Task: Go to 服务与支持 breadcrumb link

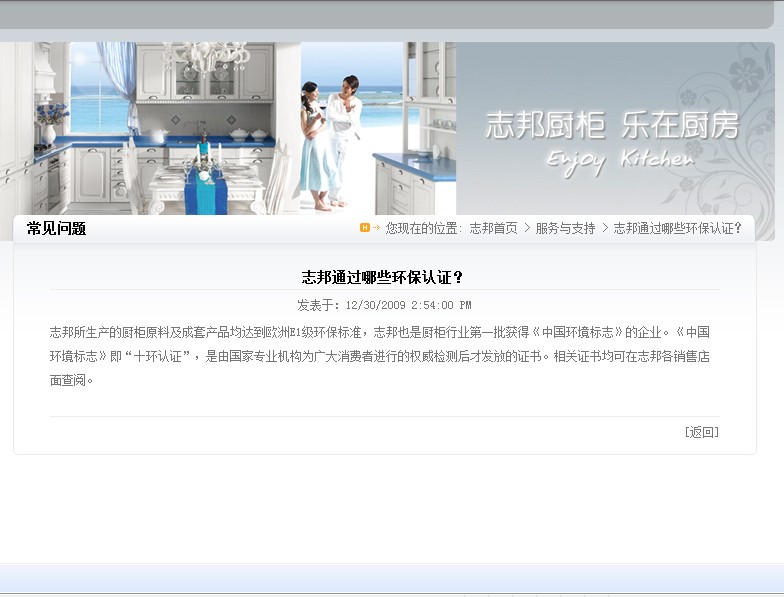Action: (x=565, y=228)
